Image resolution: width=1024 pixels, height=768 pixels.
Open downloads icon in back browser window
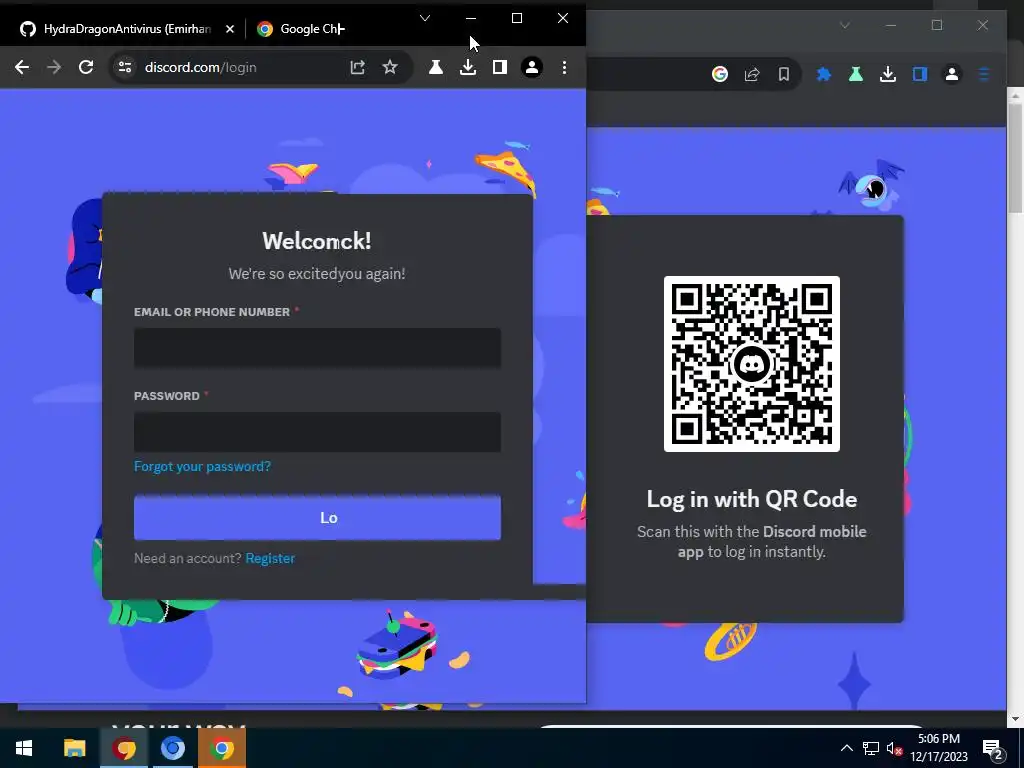tap(888, 74)
